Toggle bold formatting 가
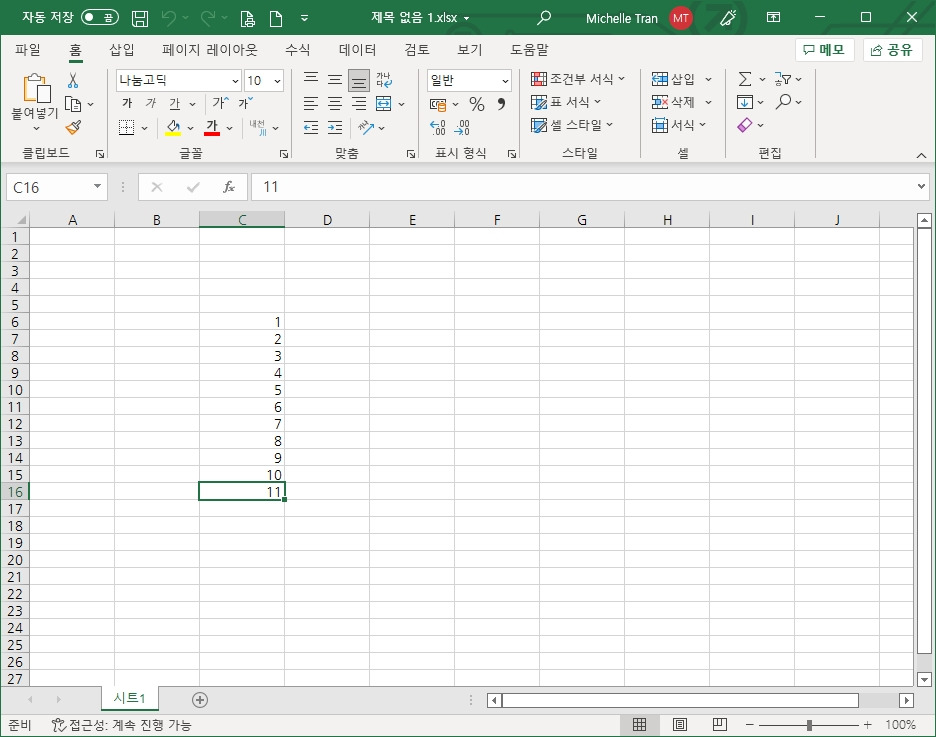 tap(127, 103)
